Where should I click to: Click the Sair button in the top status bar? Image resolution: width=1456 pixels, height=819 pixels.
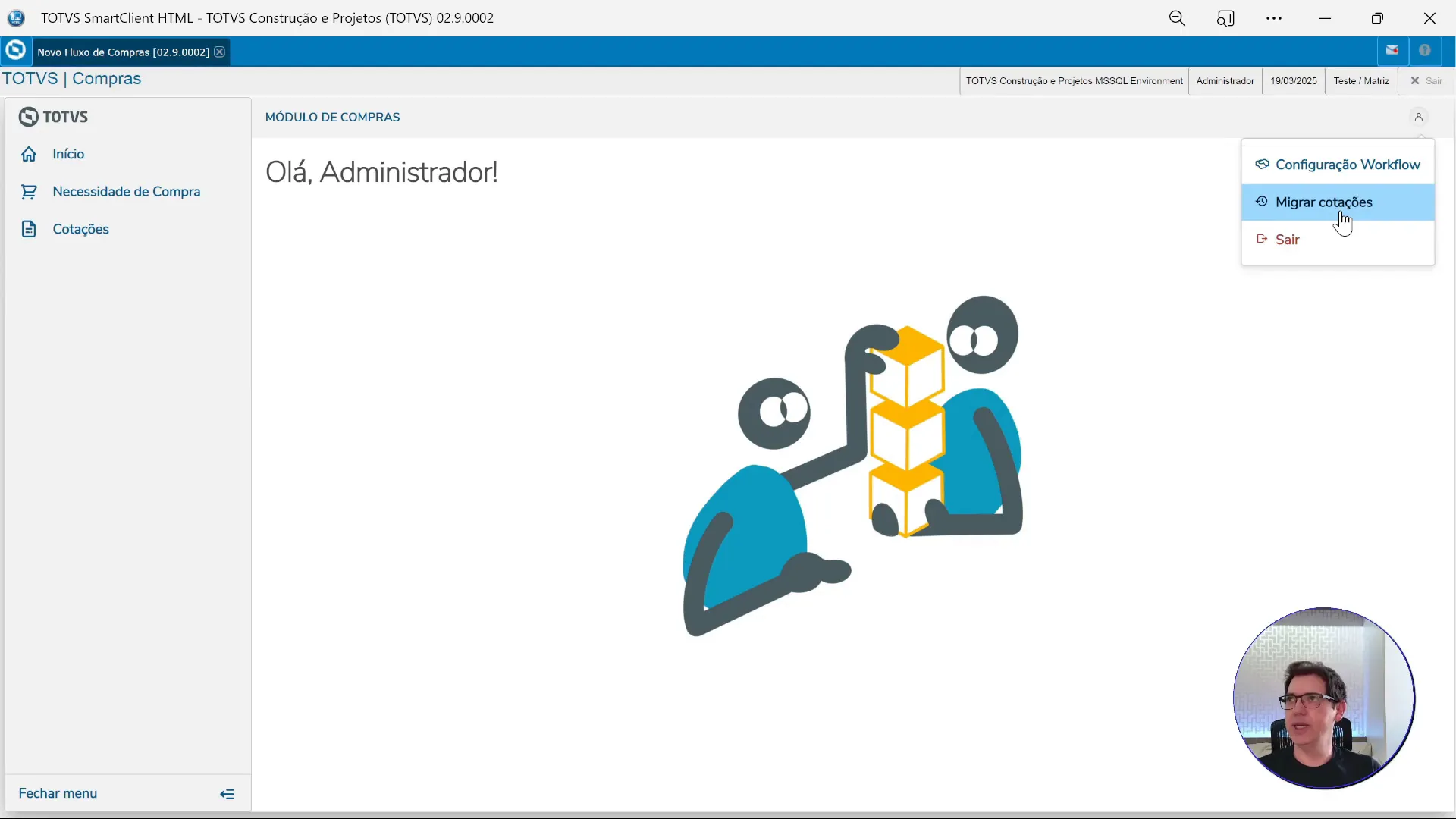tap(1426, 80)
